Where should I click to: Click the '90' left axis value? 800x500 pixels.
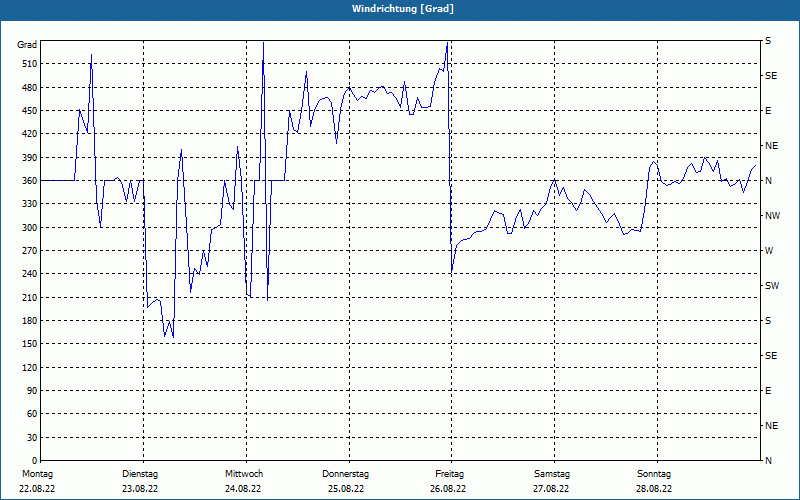32,391
